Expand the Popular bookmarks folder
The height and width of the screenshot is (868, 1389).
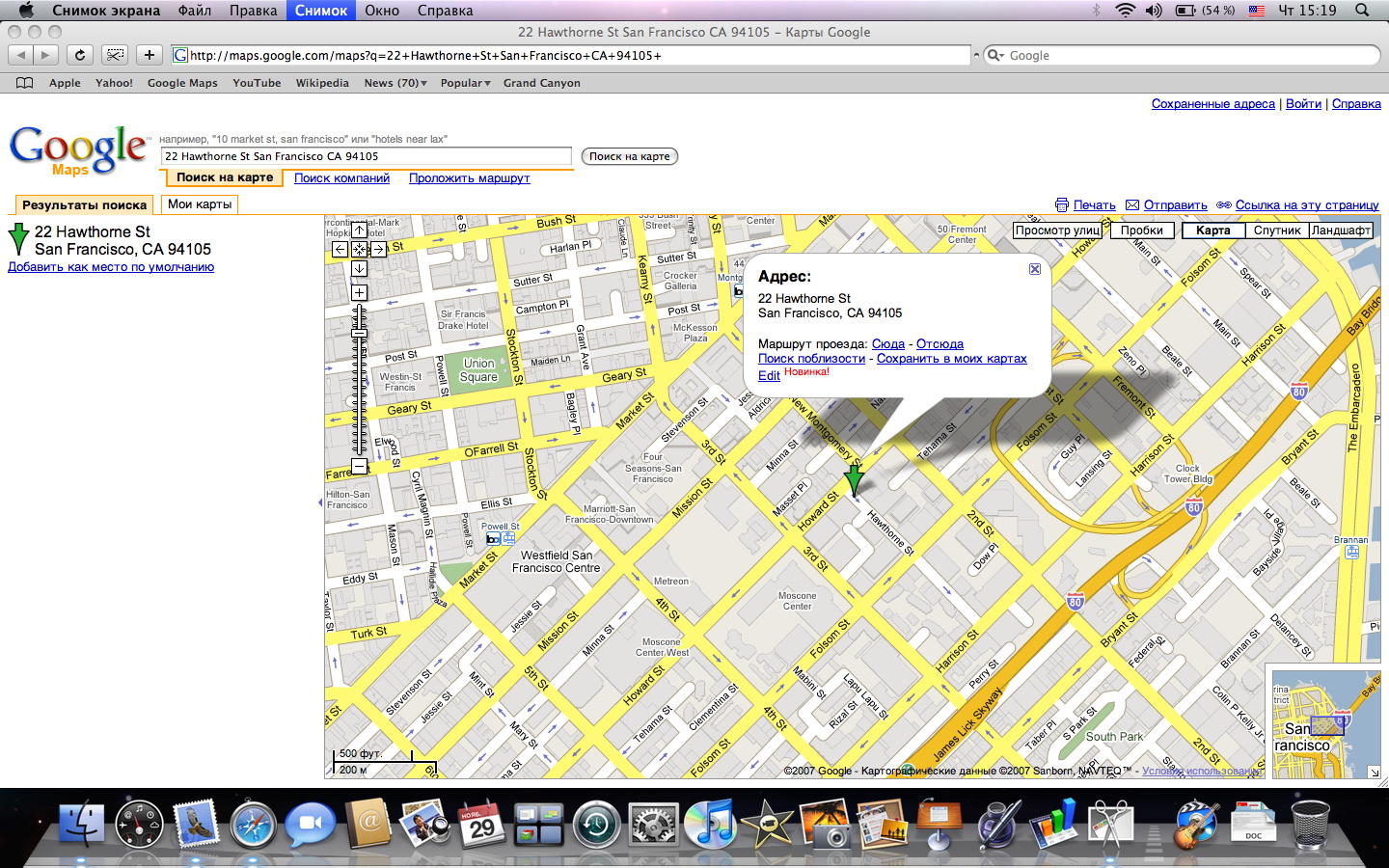pos(466,83)
